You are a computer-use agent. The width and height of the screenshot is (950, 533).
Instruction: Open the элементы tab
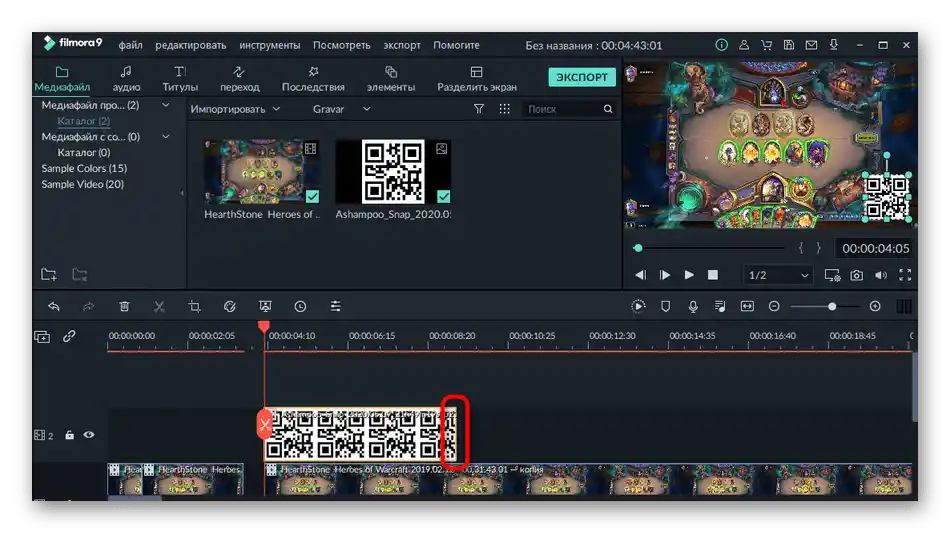[x=391, y=79]
